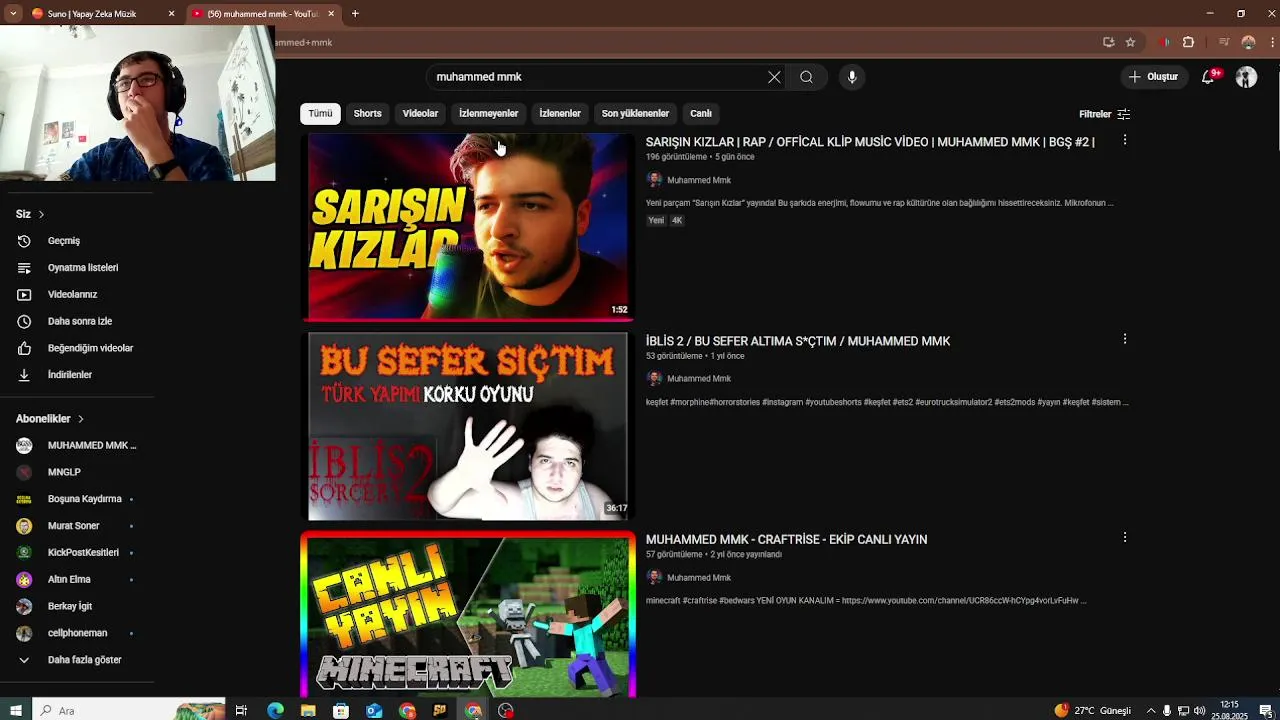Open options menu for SARIŞIN KIZLAR video
Viewport: 1280px width, 720px height.
point(1125,141)
